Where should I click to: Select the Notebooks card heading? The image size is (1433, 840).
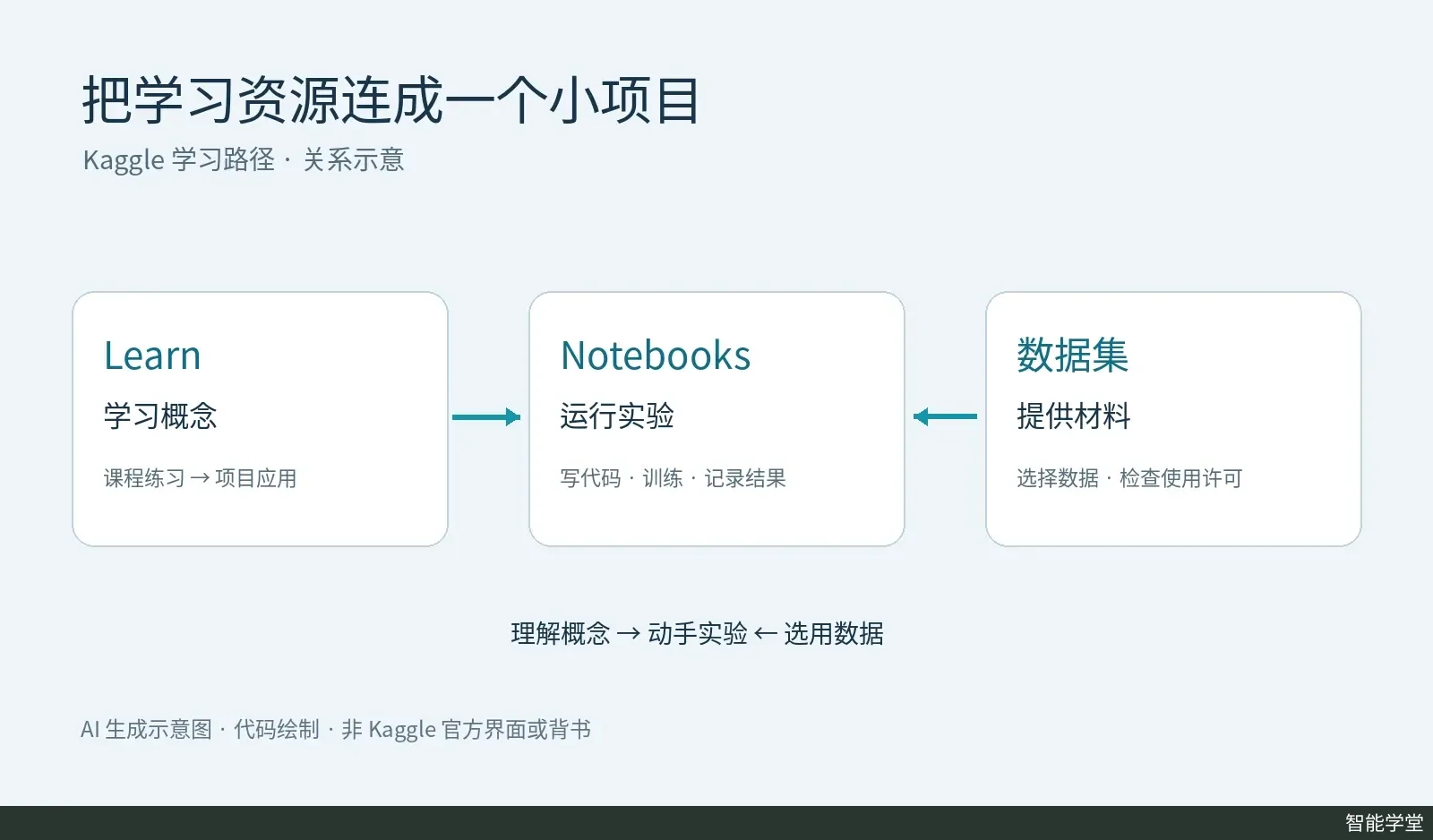point(656,356)
